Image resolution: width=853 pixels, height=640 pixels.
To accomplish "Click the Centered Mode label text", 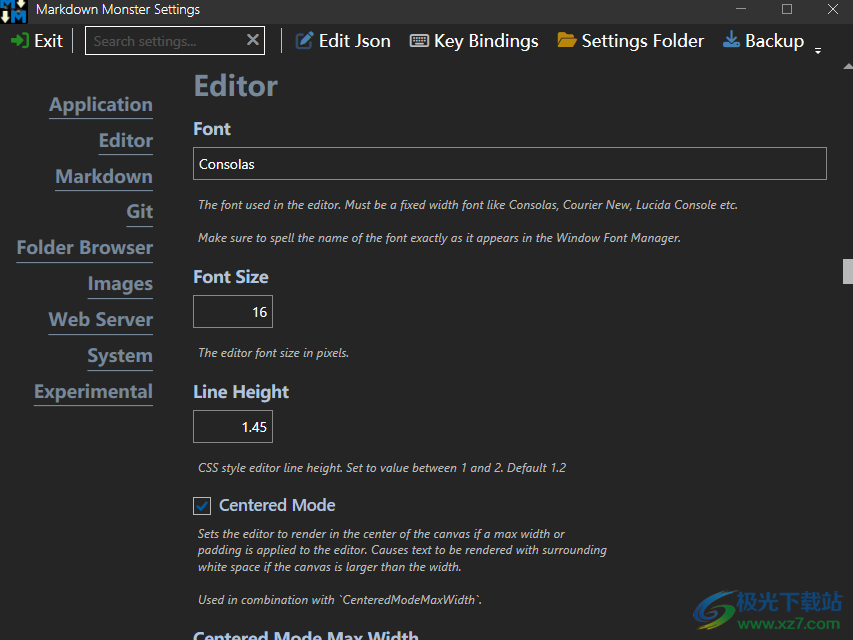I will (277, 506).
